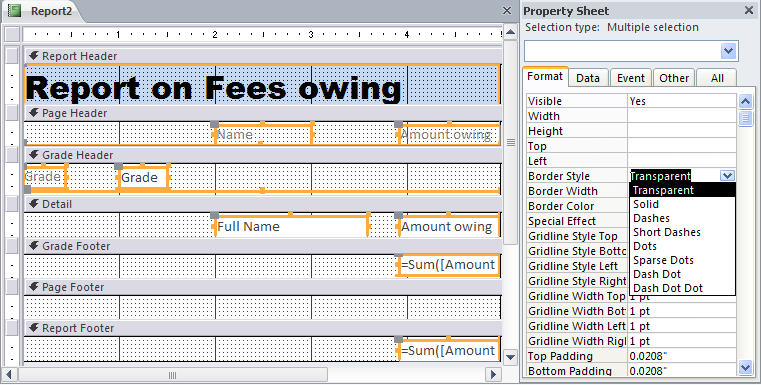This screenshot has height=385, width=761.
Task: Select the Amount owing textbox in Detail
Action: tap(449, 226)
